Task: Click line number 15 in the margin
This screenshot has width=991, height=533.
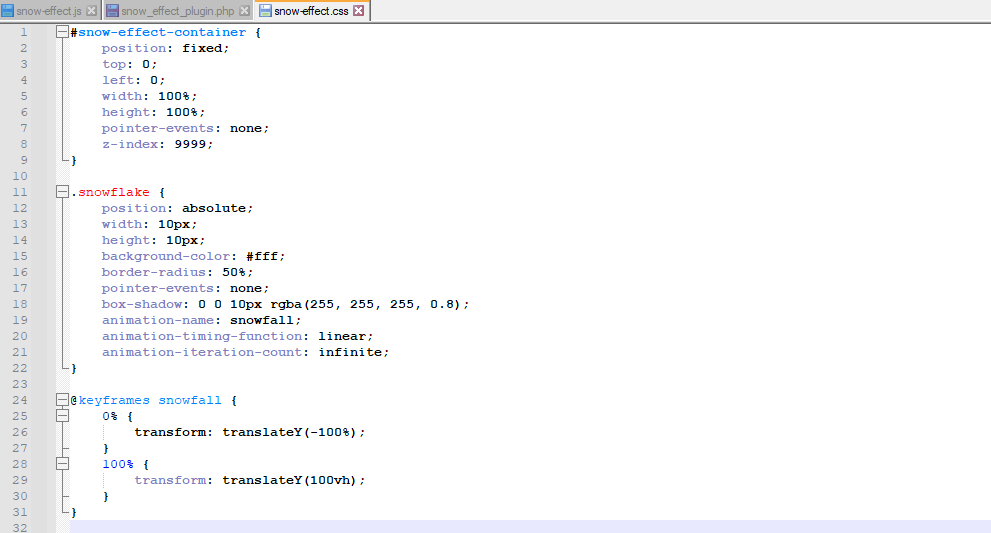Action: point(20,256)
